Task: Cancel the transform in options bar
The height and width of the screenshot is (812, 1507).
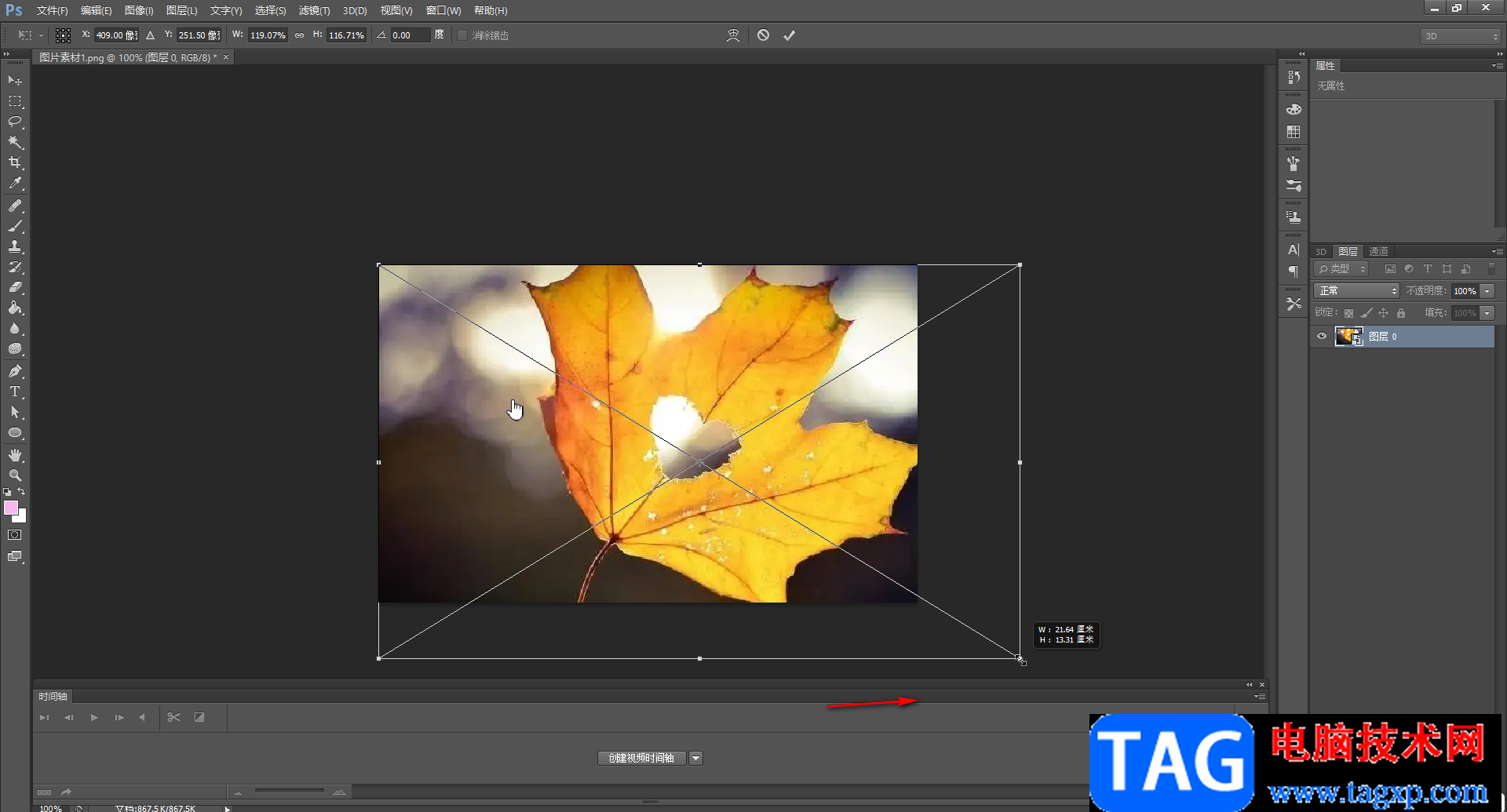Action: 763,35
